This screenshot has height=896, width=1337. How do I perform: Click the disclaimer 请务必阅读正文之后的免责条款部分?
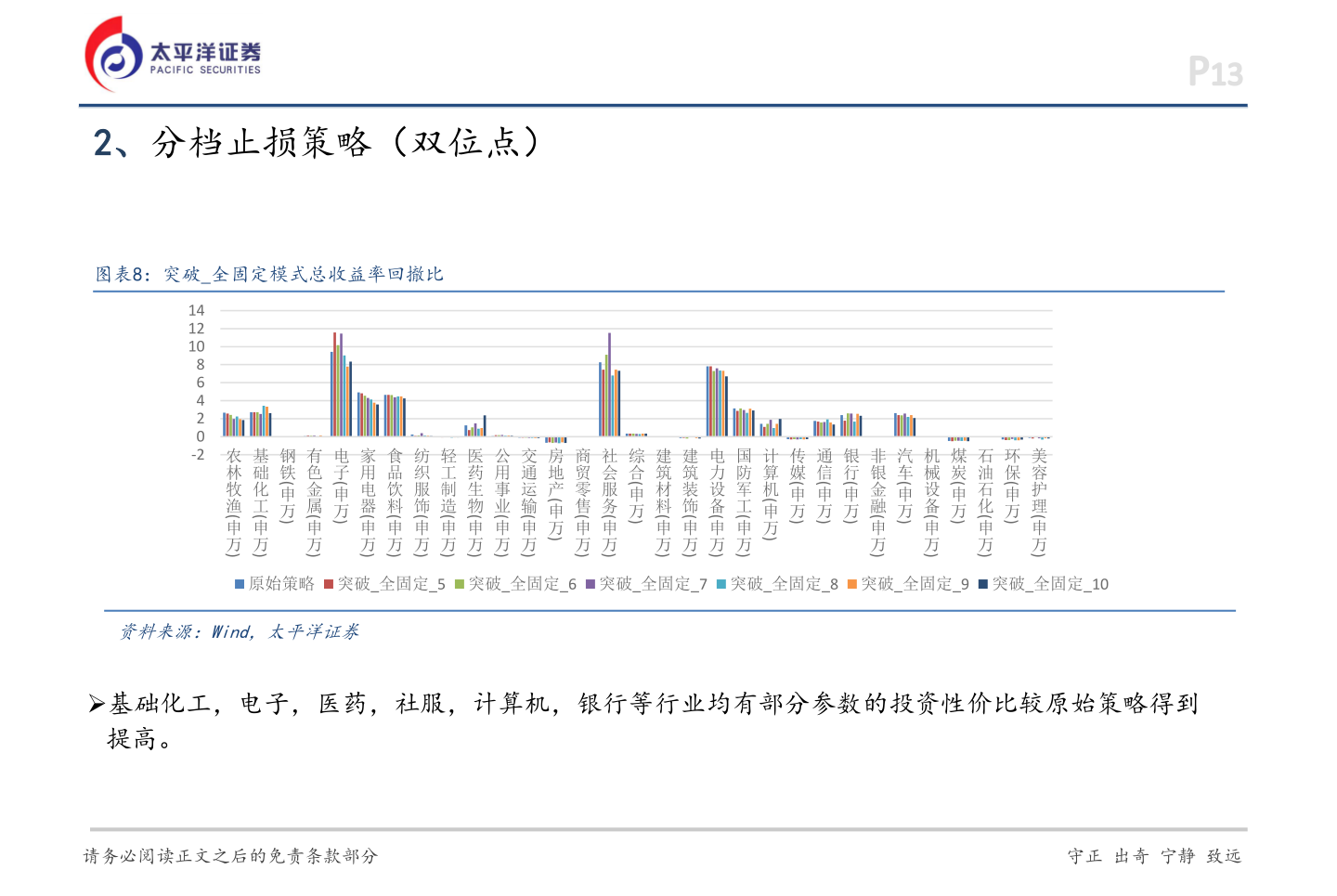click(x=230, y=857)
